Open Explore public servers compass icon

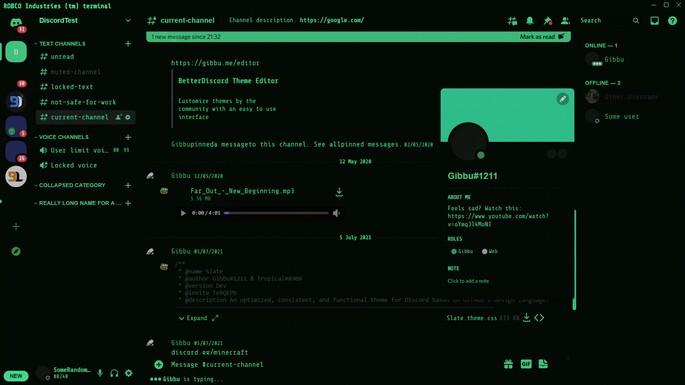16,251
